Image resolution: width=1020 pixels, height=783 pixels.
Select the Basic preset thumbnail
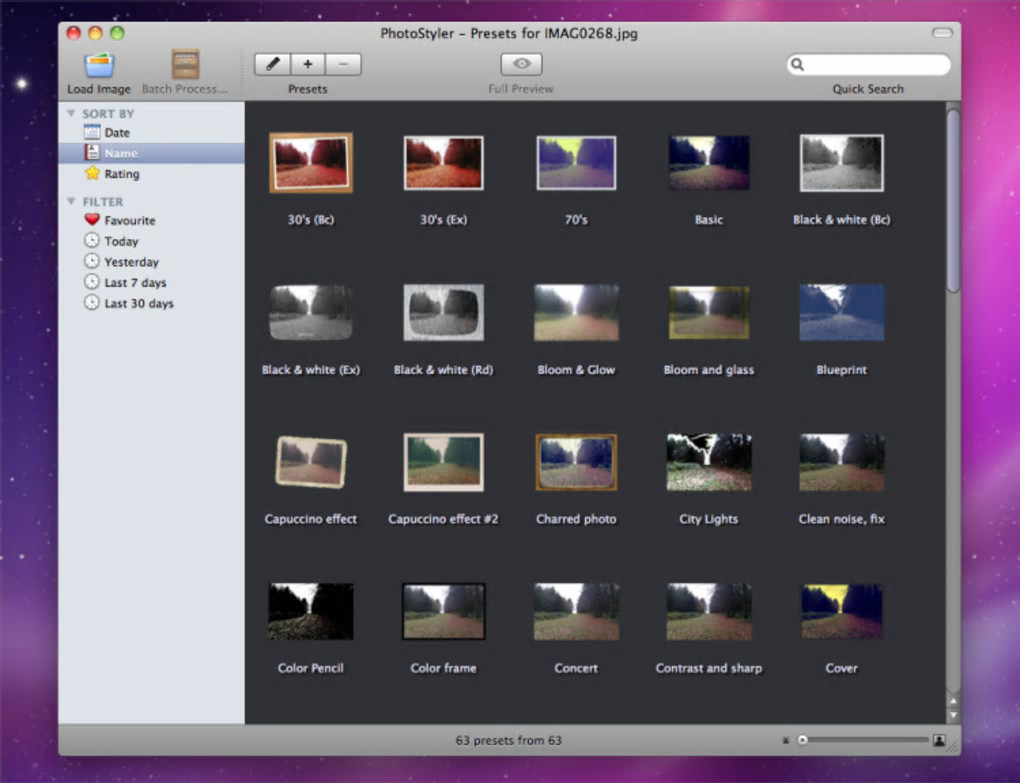point(709,163)
